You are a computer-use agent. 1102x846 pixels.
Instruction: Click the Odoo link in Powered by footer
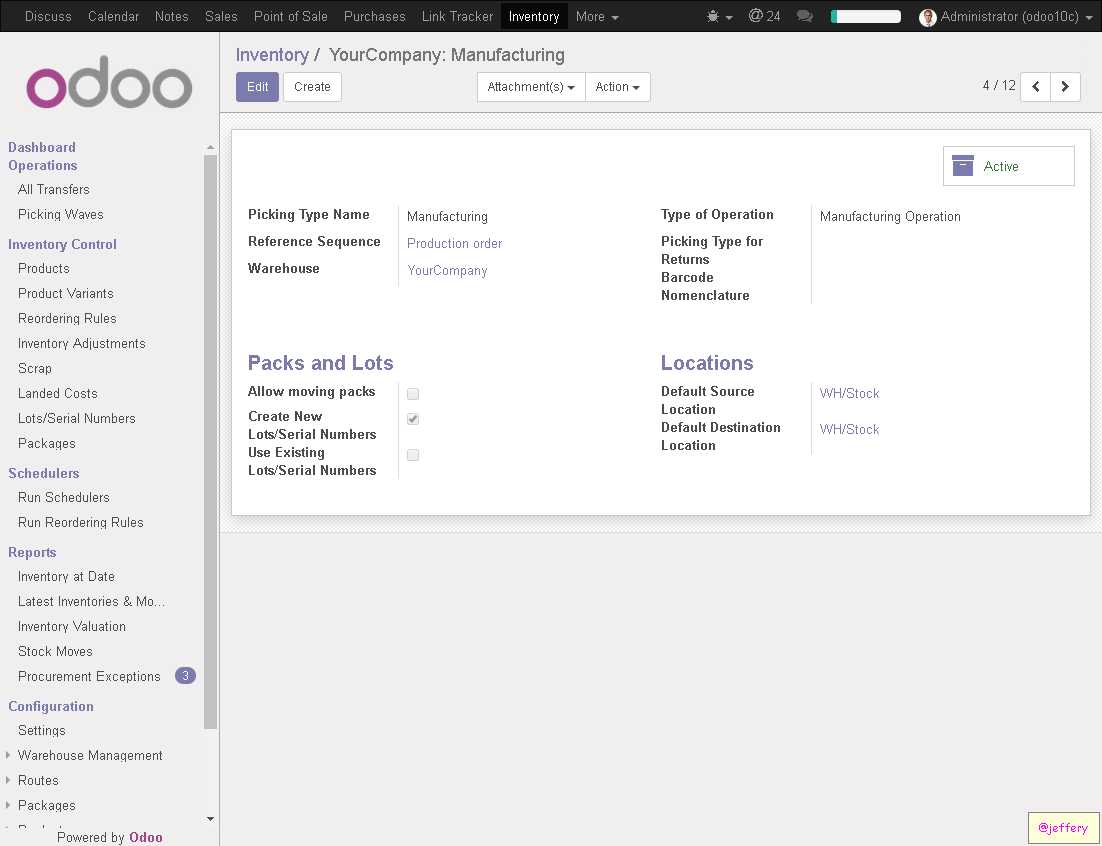tap(145, 837)
